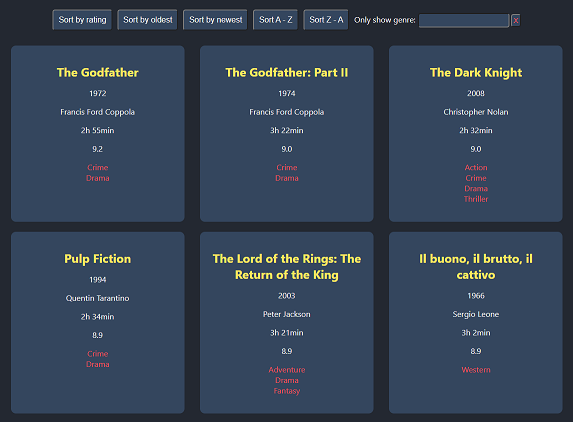Click year 1974 text
Image resolution: width=573 pixels, height=422 pixels.
(x=286, y=93)
